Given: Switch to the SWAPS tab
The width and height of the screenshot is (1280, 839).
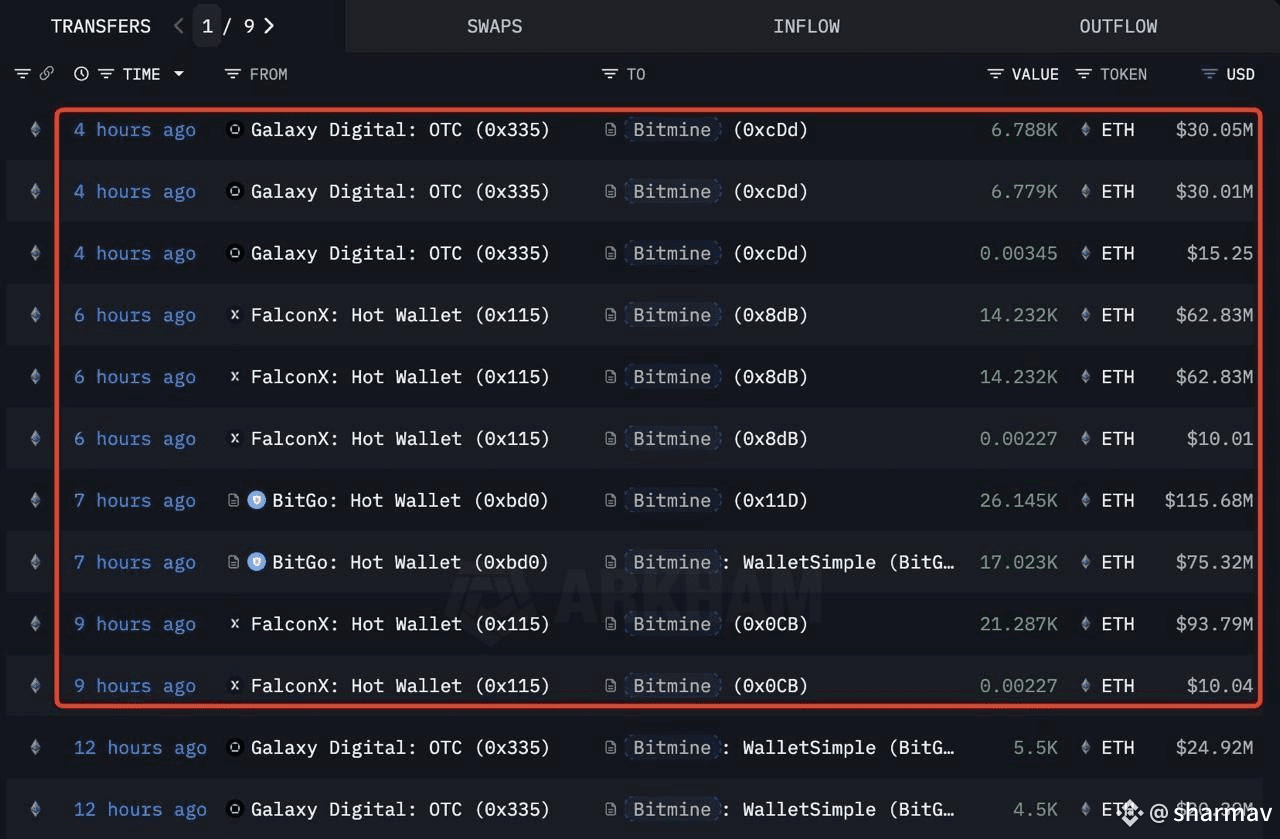Looking at the screenshot, I should point(494,26).
